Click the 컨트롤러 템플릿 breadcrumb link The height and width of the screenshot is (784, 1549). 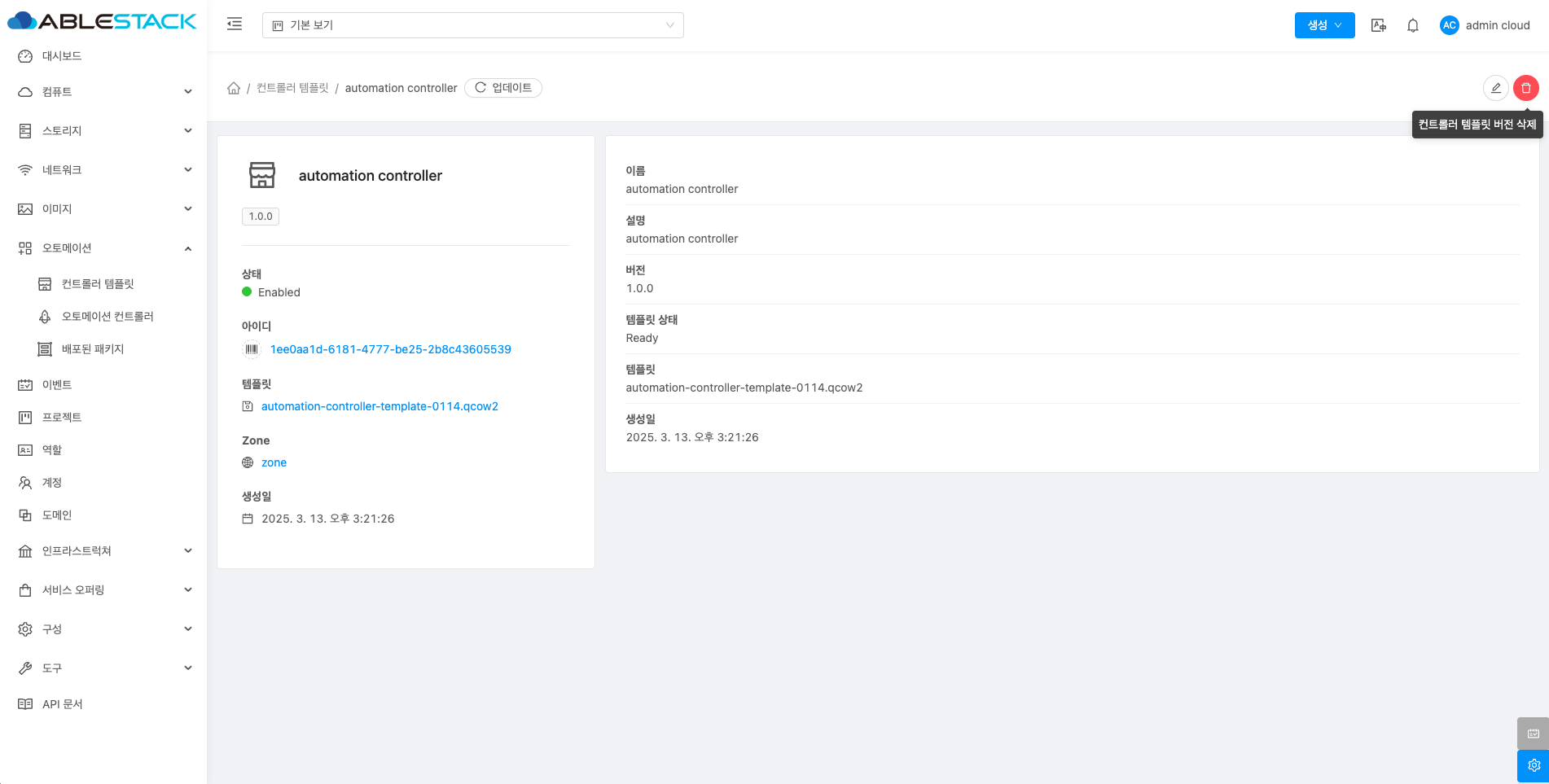(x=292, y=88)
